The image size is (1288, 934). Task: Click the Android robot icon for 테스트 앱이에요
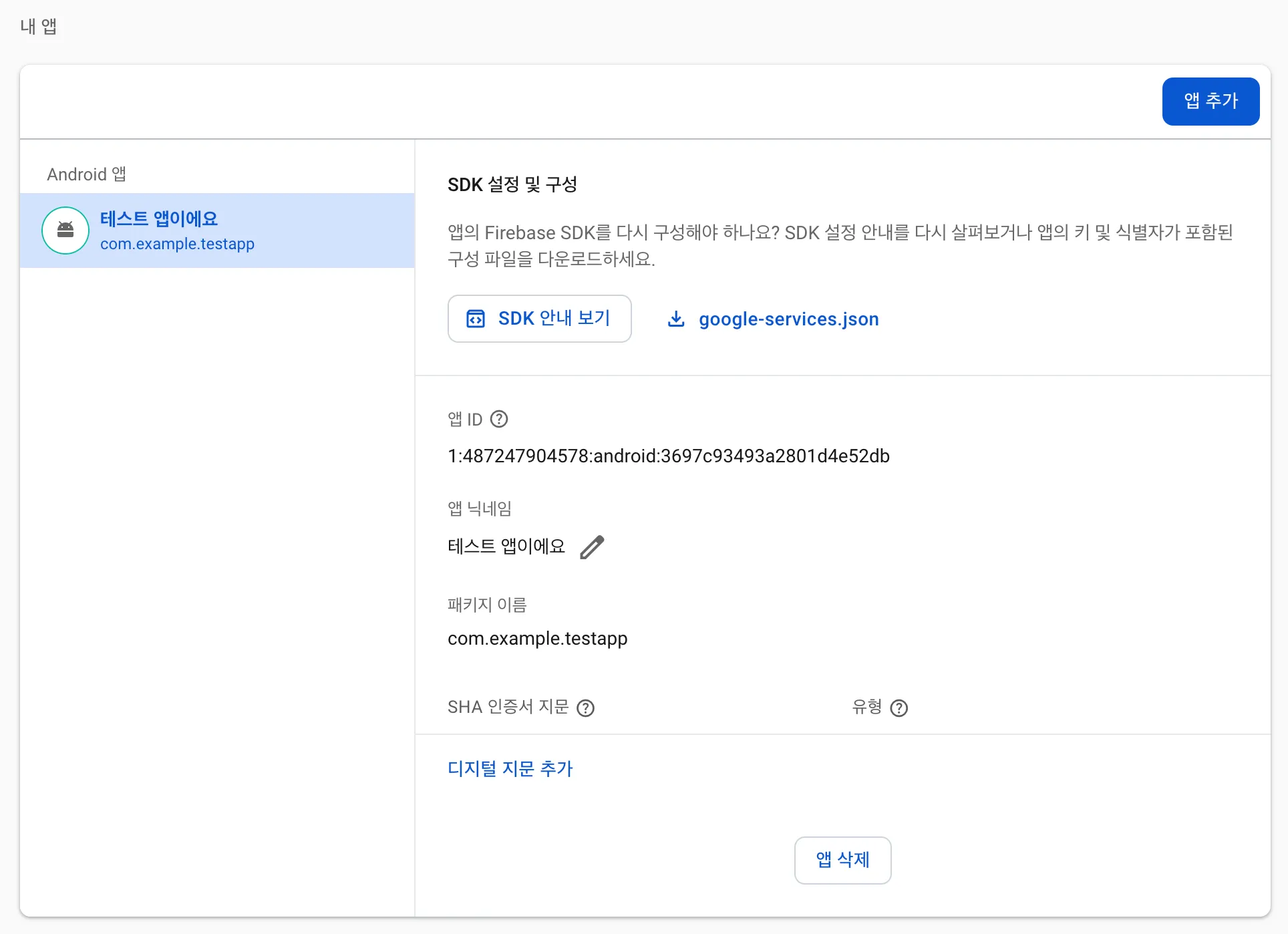[65, 230]
